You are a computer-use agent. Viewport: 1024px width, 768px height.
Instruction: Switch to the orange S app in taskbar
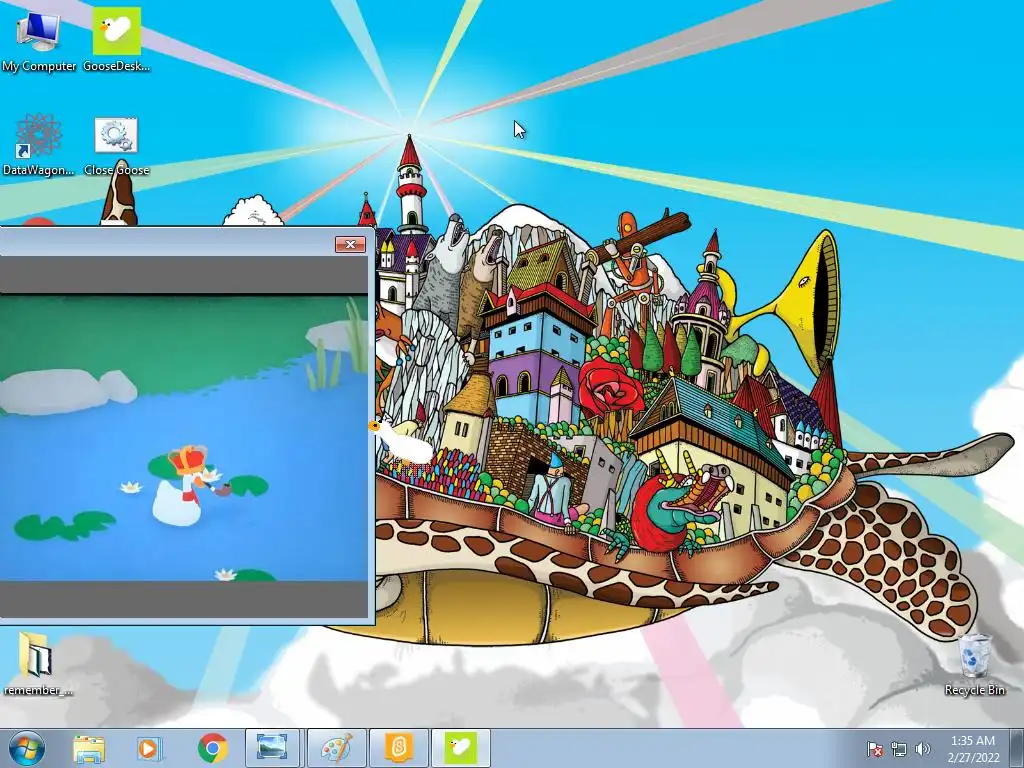pyautogui.click(x=398, y=748)
